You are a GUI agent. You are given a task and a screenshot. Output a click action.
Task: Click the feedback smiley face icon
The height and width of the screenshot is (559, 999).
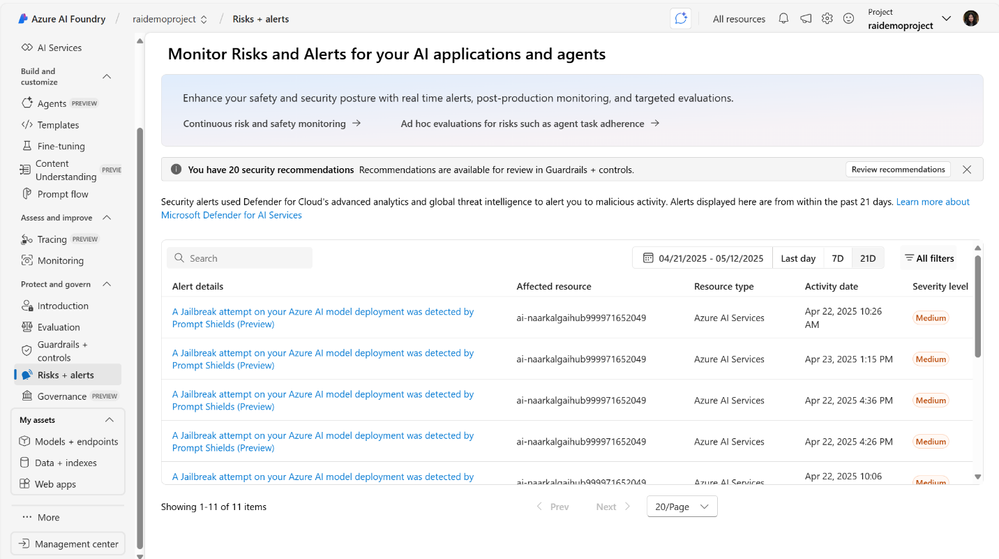pos(849,19)
